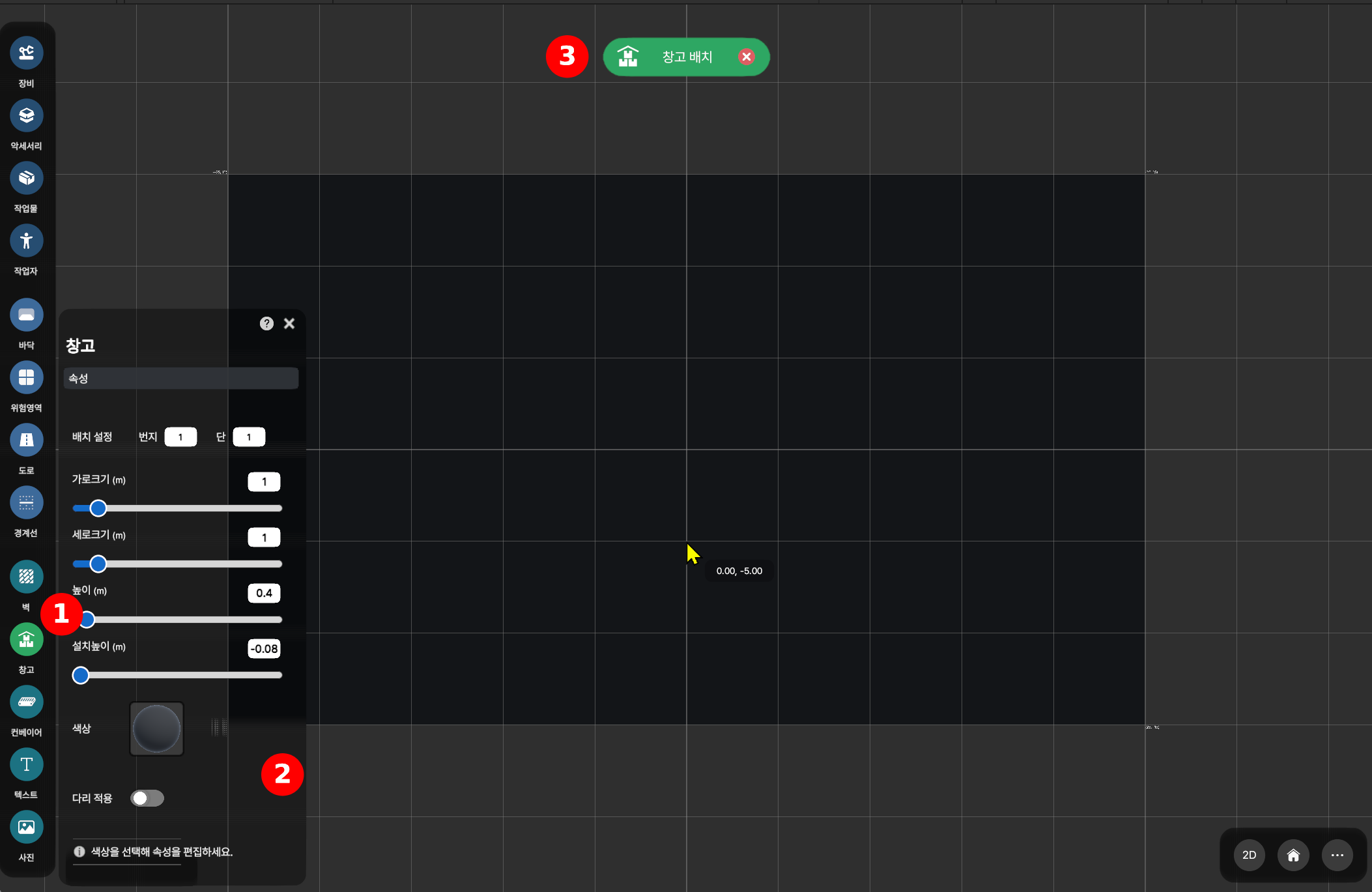Click the 번지 input field

[x=180, y=437]
